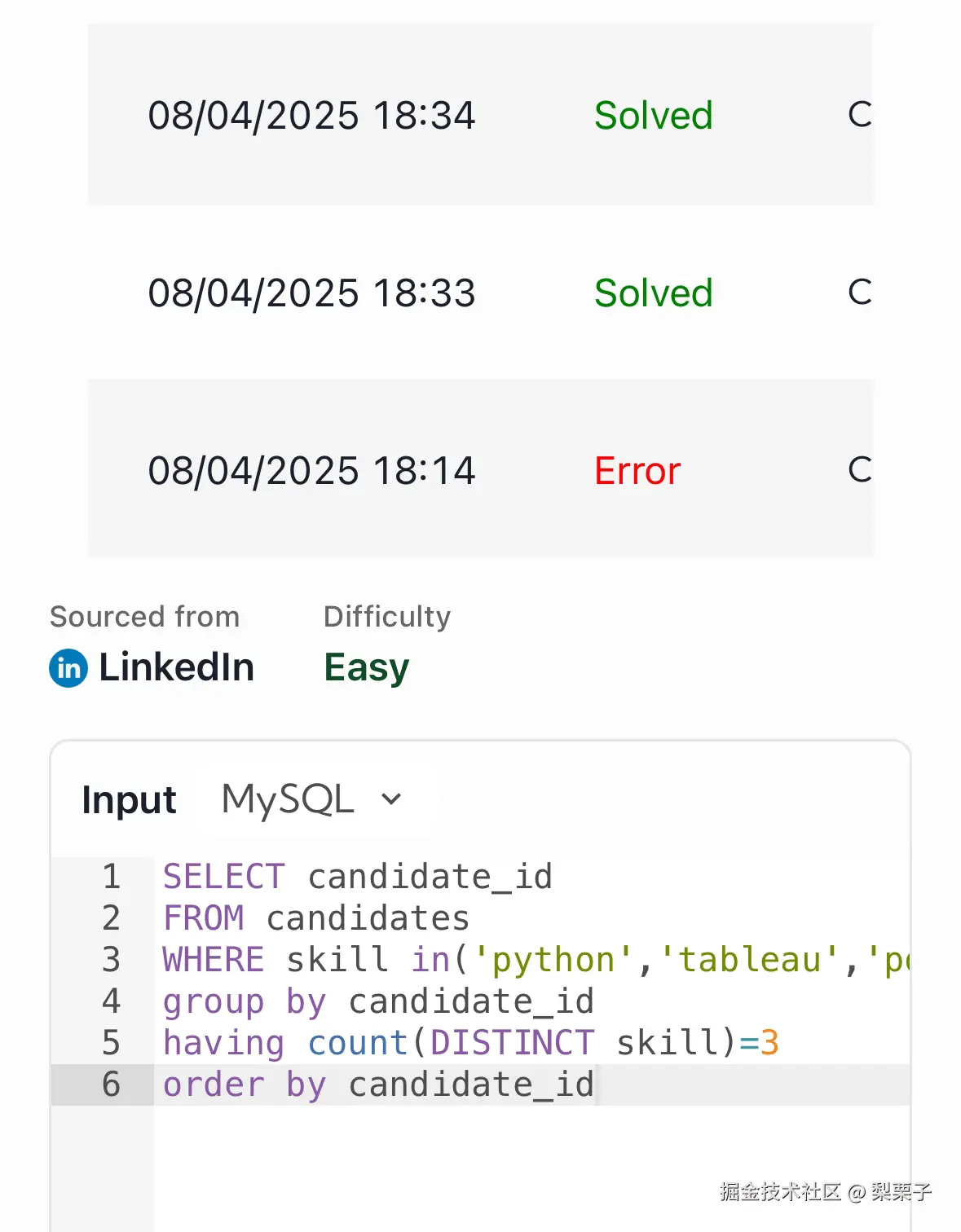This screenshot has width=961, height=1232.
Task: Open the 08/04/2025 18:33 submission date
Action: point(311,293)
